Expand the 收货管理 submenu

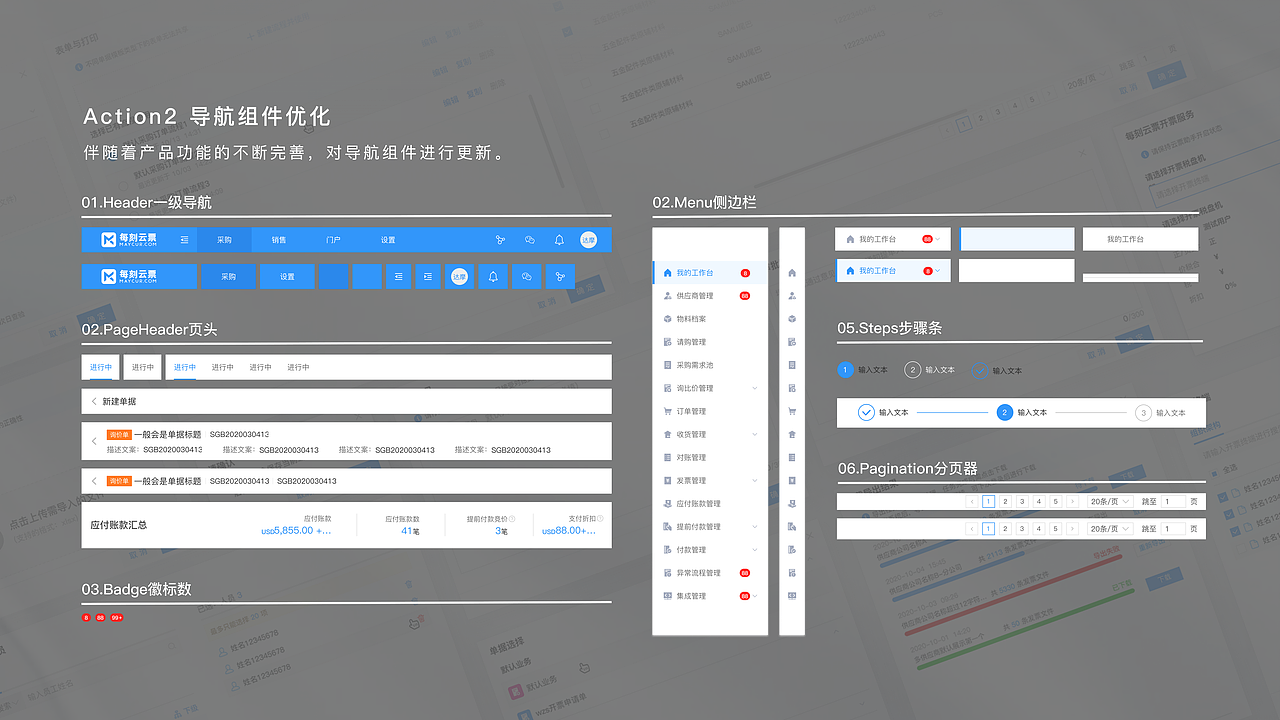click(x=755, y=432)
